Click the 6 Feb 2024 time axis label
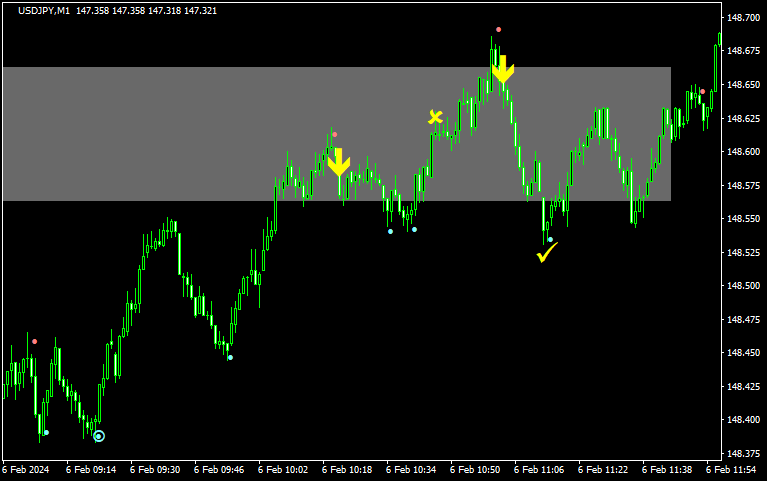Viewport: 767px width, 481px height. click(x=26, y=469)
